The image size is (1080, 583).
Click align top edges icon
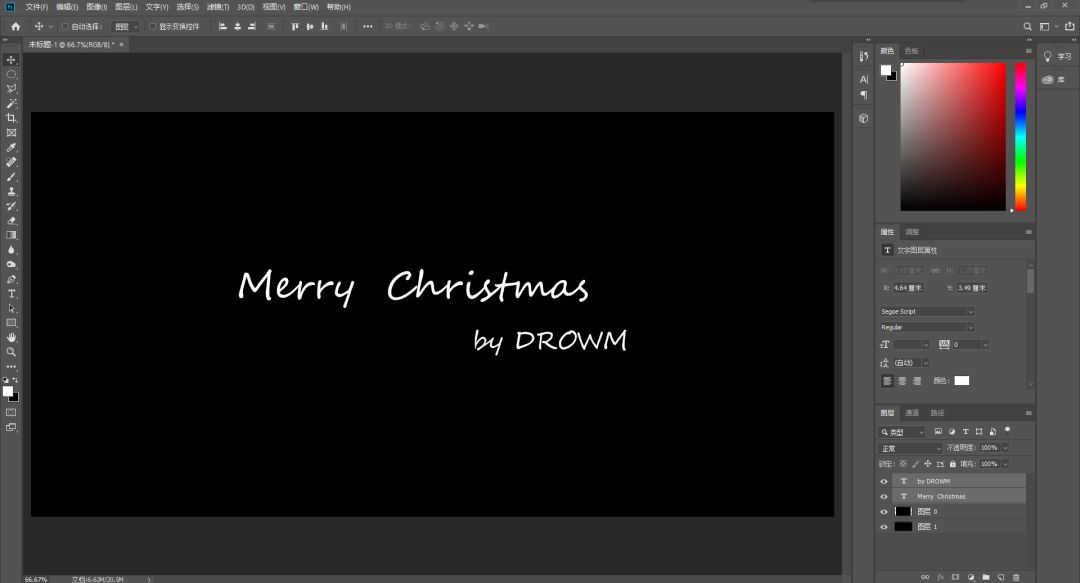[x=295, y=26]
